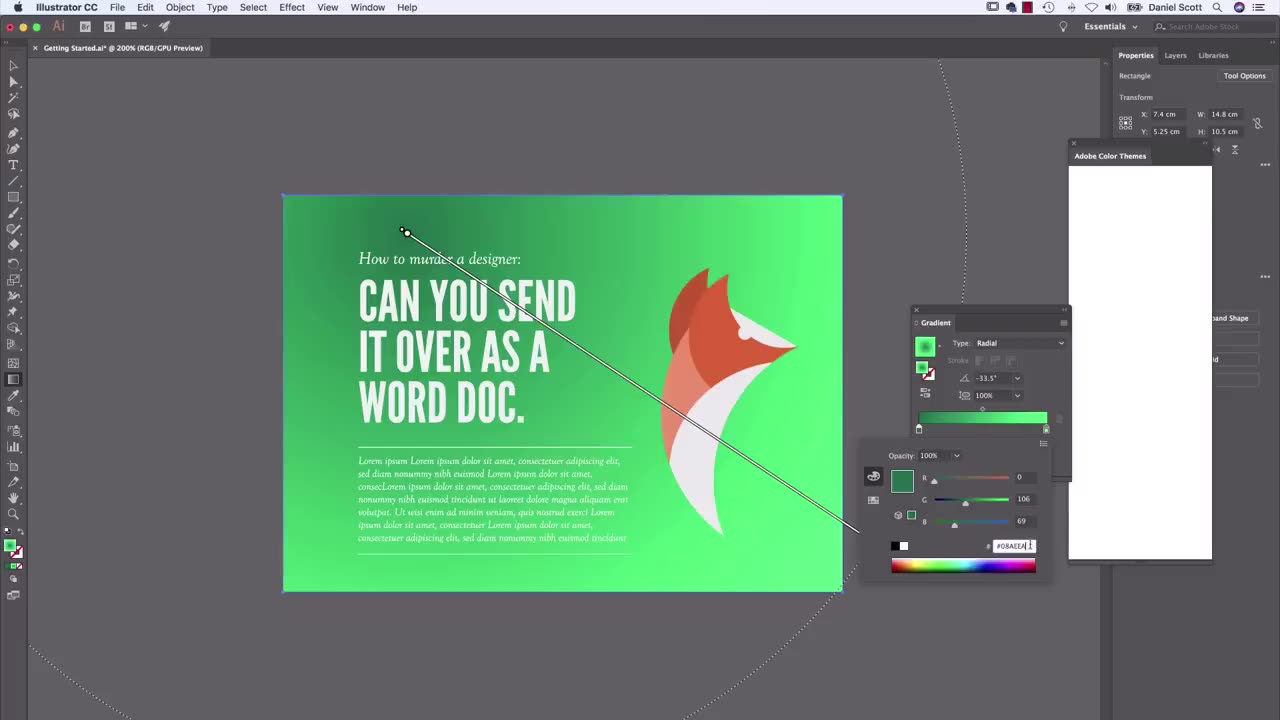Select the Shape Builder tool
The width and height of the screenshot is (1280, 720).
(x=13, y=328)
